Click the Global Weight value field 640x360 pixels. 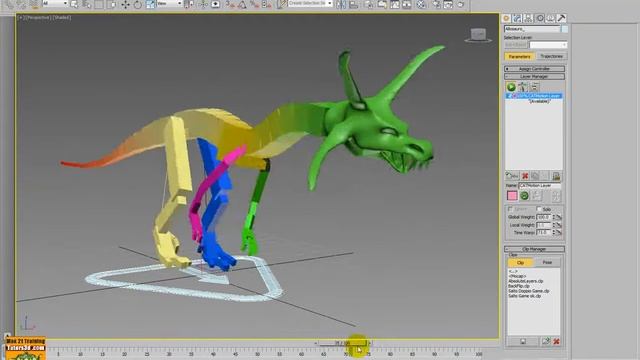click(544, 217)
